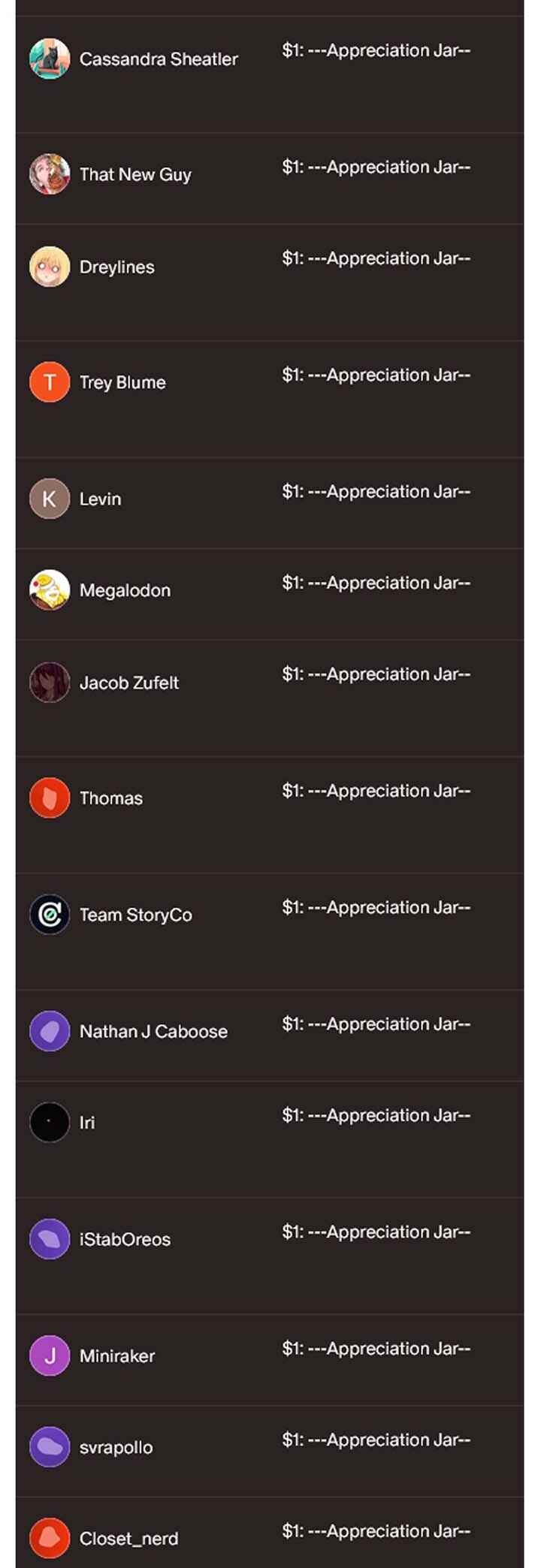The width and height of the screenshot is (541, 1568).
Task: Click Jacob Zufelt's dark avatar
Action: (x=50, y=683)
